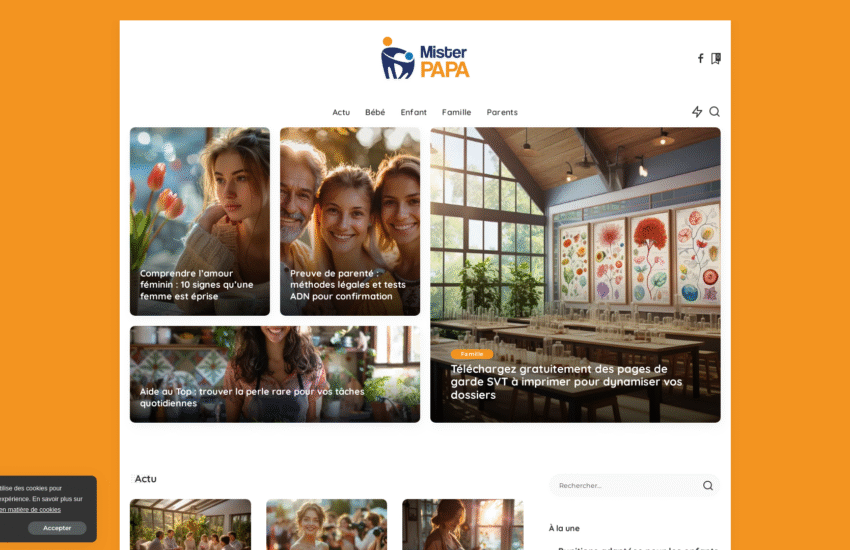Go to the Enfant section
The height and width of the screenshot is (550, 850).
(x=414, y=113)
